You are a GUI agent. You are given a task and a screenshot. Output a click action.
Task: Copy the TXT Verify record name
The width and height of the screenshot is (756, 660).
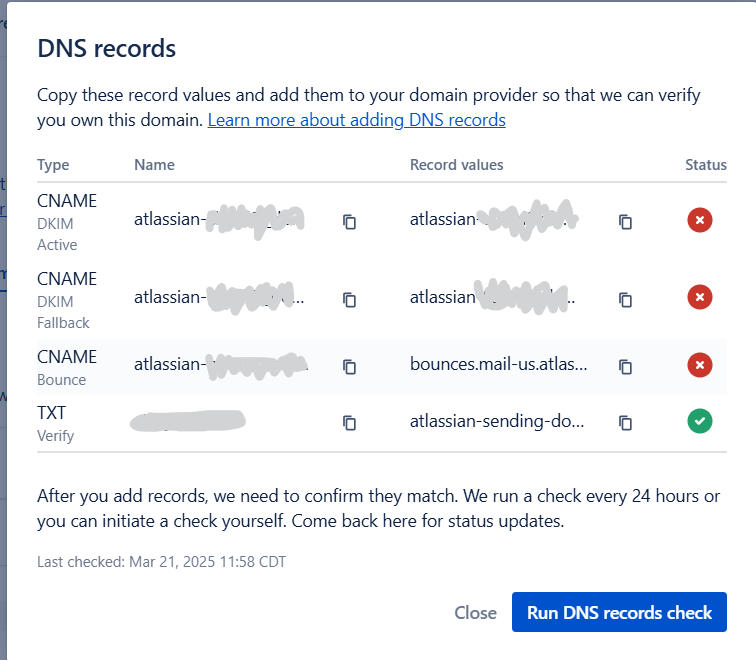pyautogui.click(x=350, y=423)
